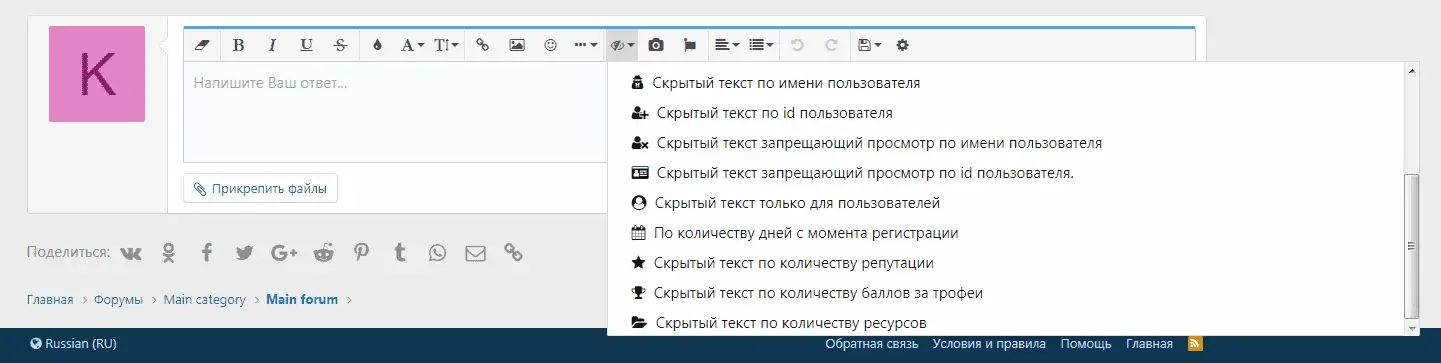Share via Pinterest icon
Screen dimensions: 1441x363
[x=361, y=253]
